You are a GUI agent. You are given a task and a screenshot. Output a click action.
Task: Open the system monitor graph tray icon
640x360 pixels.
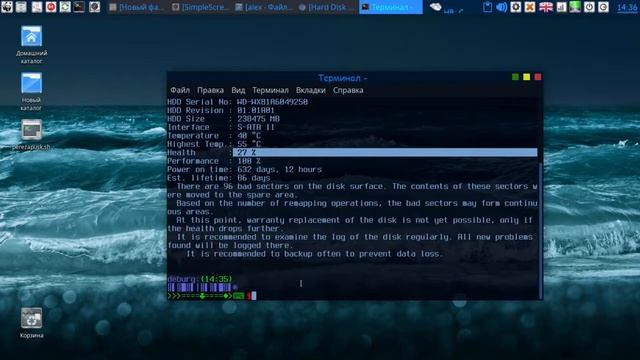pos(561,7)
